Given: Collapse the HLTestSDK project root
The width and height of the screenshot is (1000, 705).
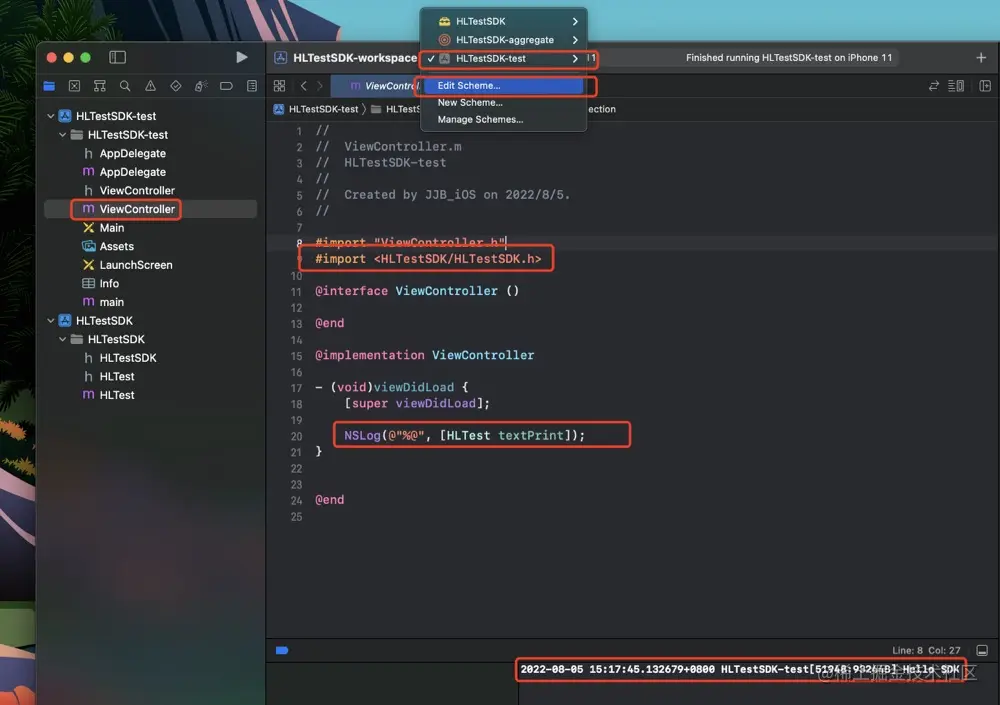Looking at the screenshot, I should (x=50, y=320).
